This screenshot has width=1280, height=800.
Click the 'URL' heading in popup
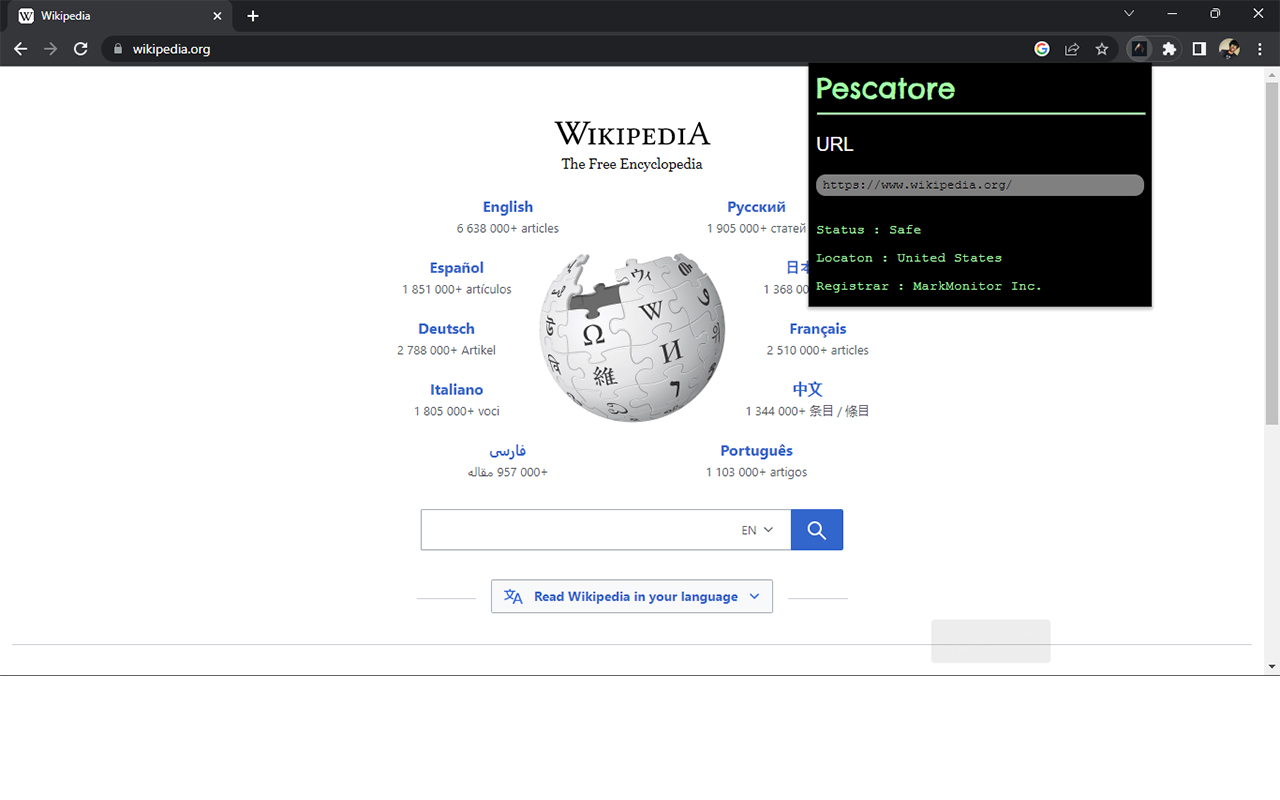(835, 144)
